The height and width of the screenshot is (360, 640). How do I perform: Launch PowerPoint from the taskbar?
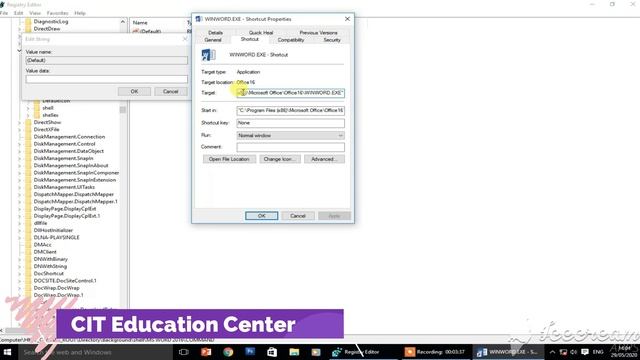(x=206, y=352)
